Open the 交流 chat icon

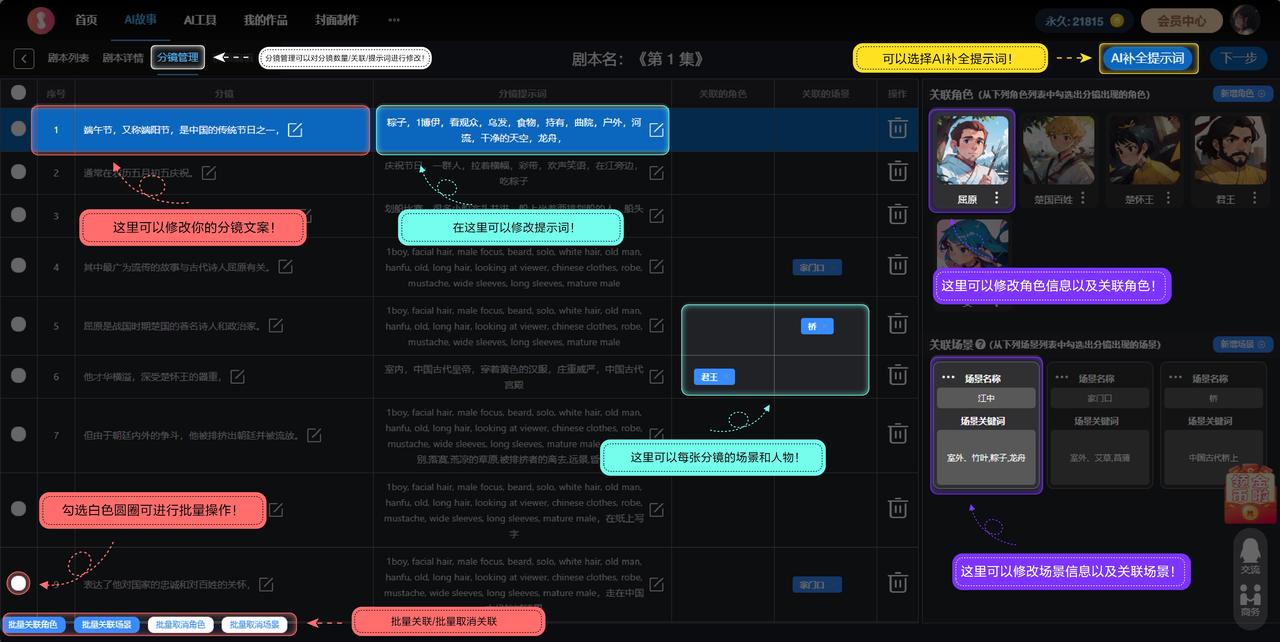(1250, 554)
